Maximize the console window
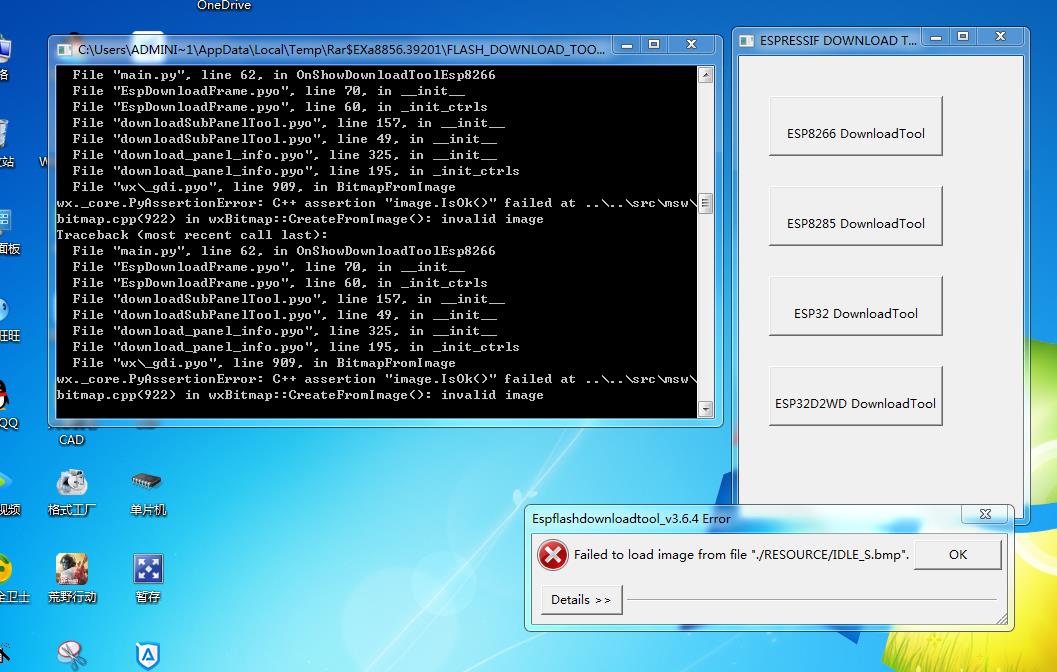The width and height of the screenshot is (1057, 672). 654,44
